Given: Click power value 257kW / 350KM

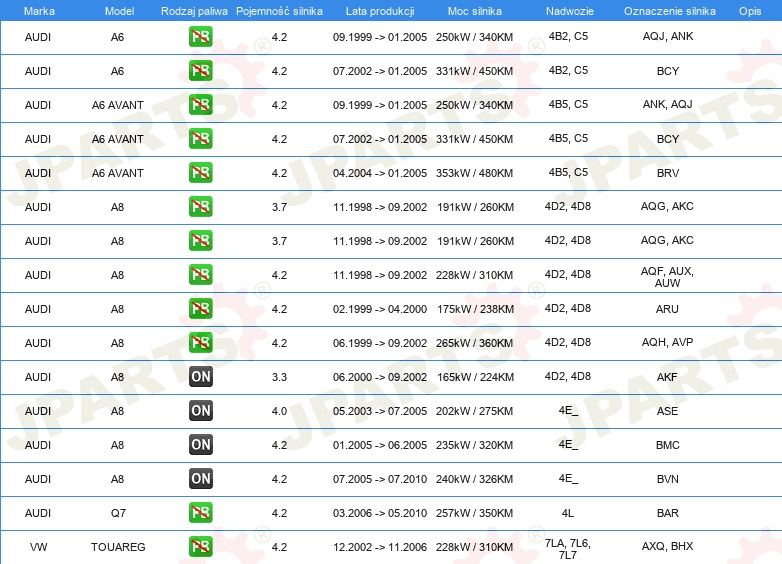Looking at the screenshot, I should click(474, 513).
